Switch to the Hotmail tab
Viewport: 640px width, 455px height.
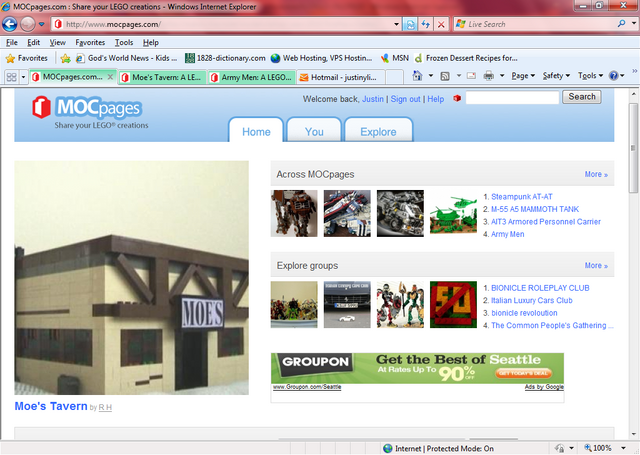[341, 77]
